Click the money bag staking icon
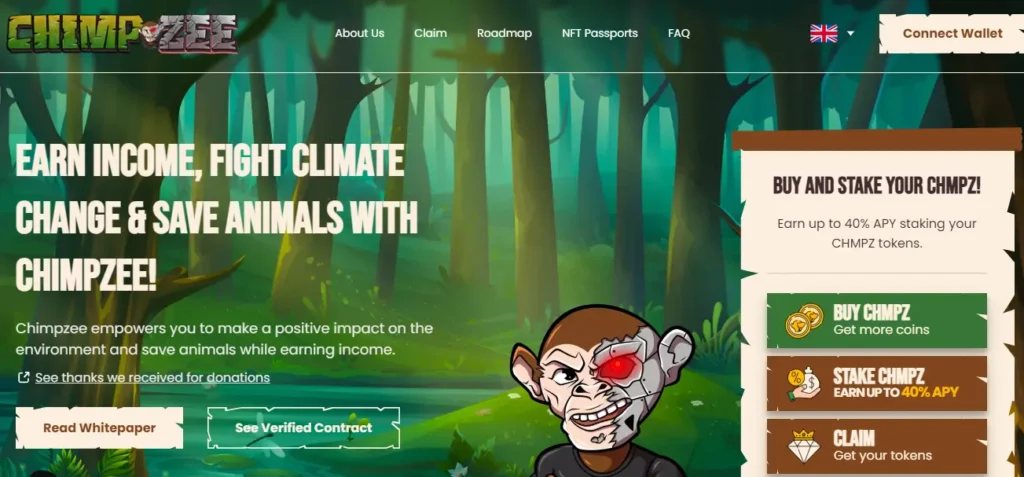The height and width of the screenshot is (477, 1024). [805, 384]
